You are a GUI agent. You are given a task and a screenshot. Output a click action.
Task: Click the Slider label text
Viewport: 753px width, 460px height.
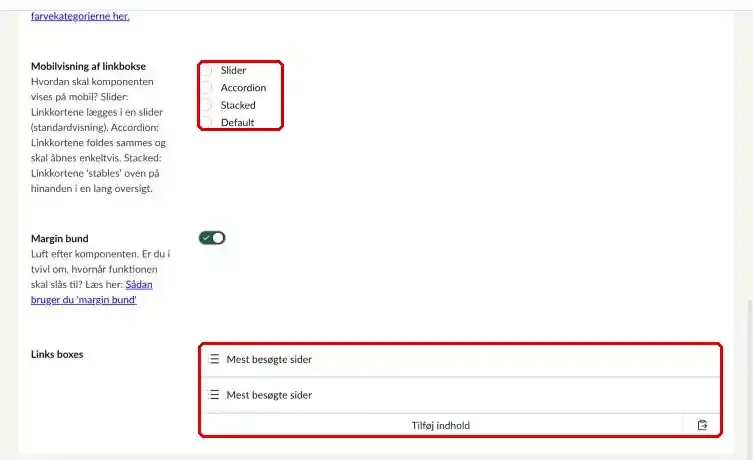point(233,71)
